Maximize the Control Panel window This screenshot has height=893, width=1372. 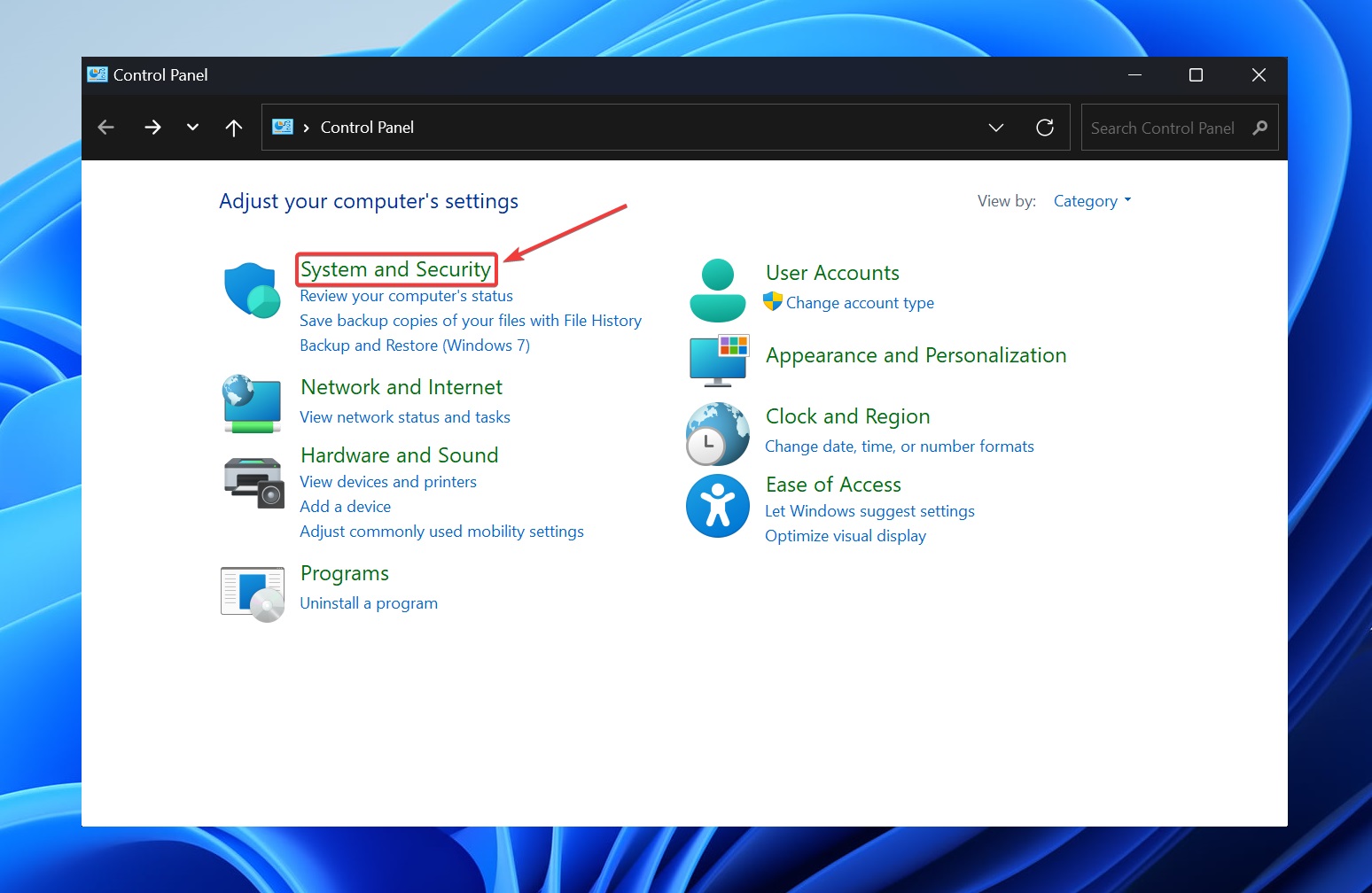click(x=1196, y=75)
